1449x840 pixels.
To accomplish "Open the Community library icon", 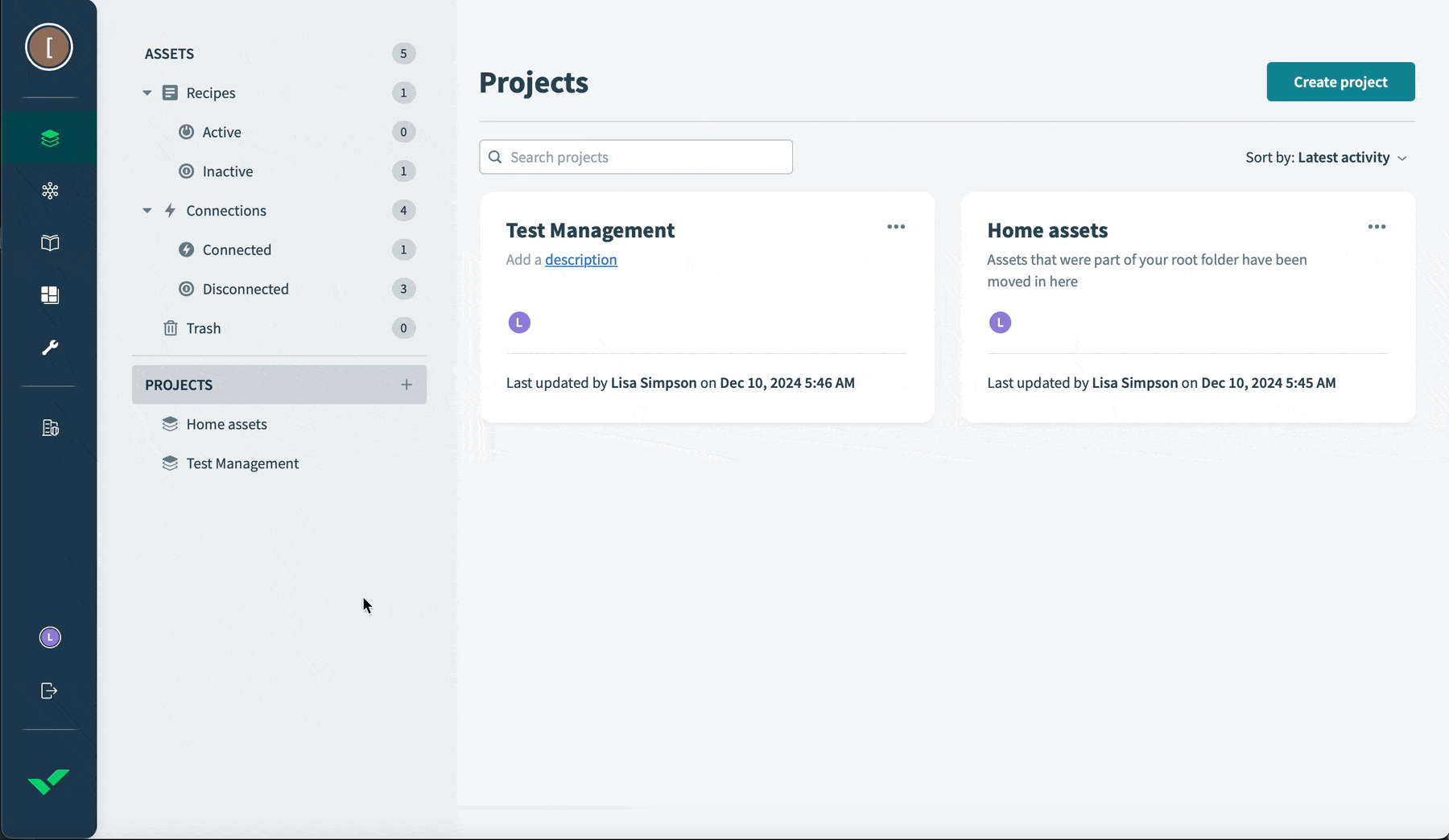I will click(49, 191).
